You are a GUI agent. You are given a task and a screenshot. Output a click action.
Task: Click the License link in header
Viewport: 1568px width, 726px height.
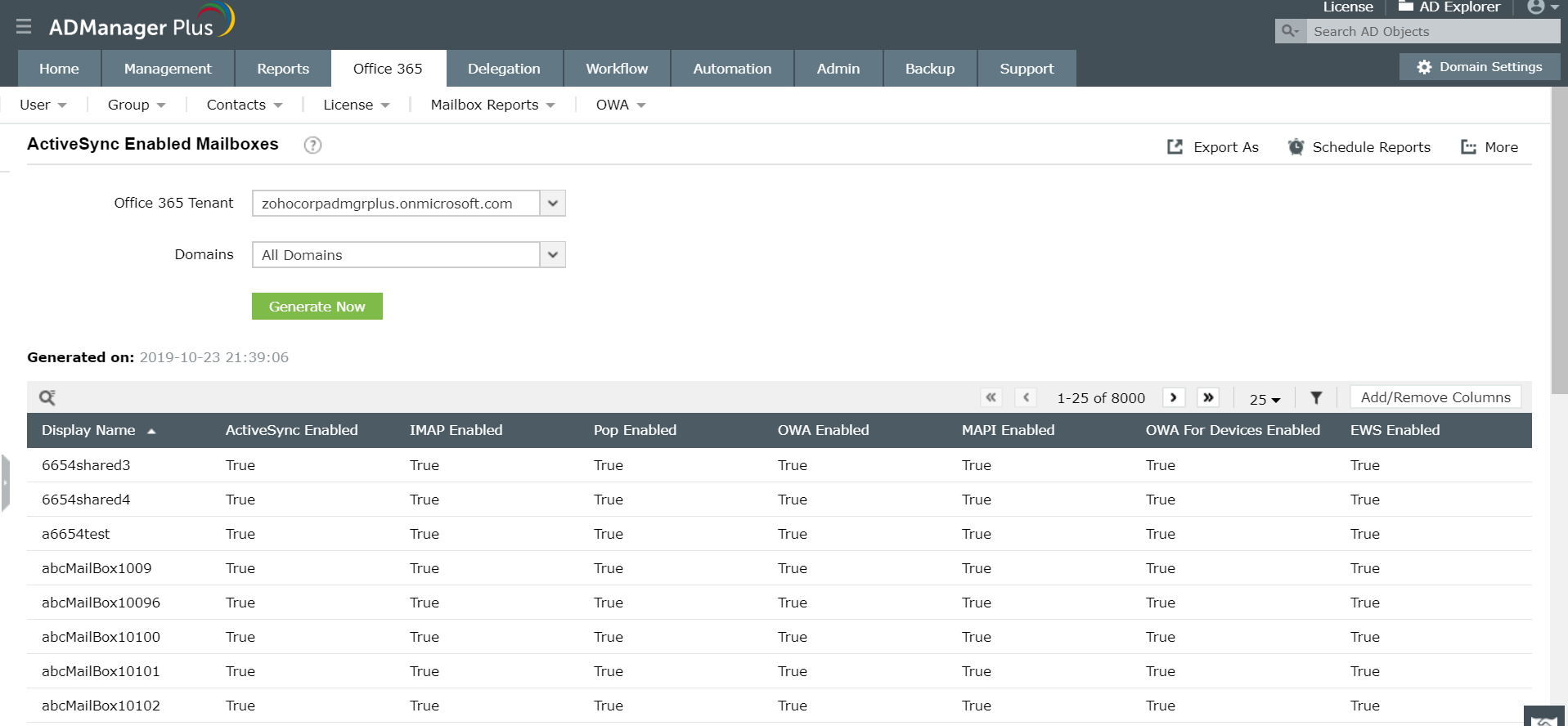[x=1348, y=7]
